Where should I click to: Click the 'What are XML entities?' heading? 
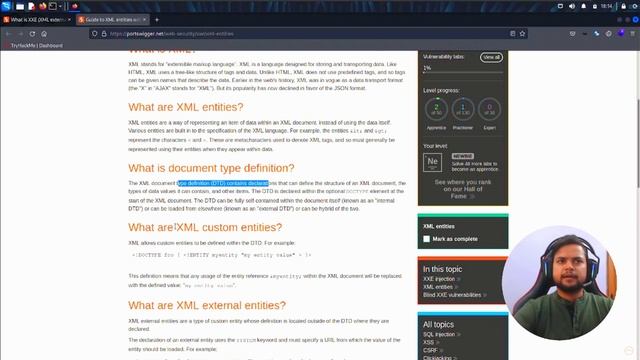click(186, 107)
